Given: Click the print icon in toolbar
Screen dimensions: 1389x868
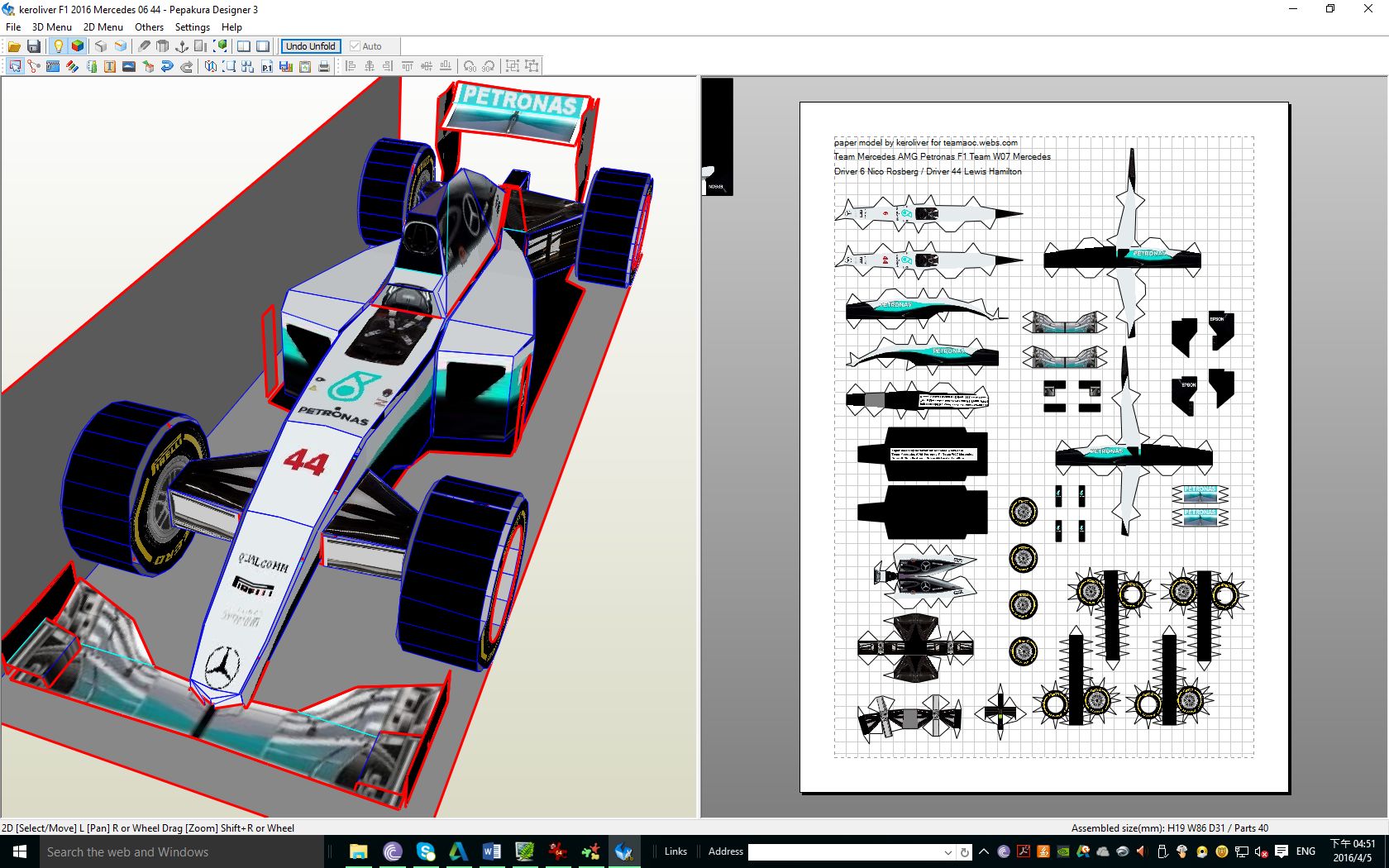Looking at the screenshot, I should click(x=324, y=66).
